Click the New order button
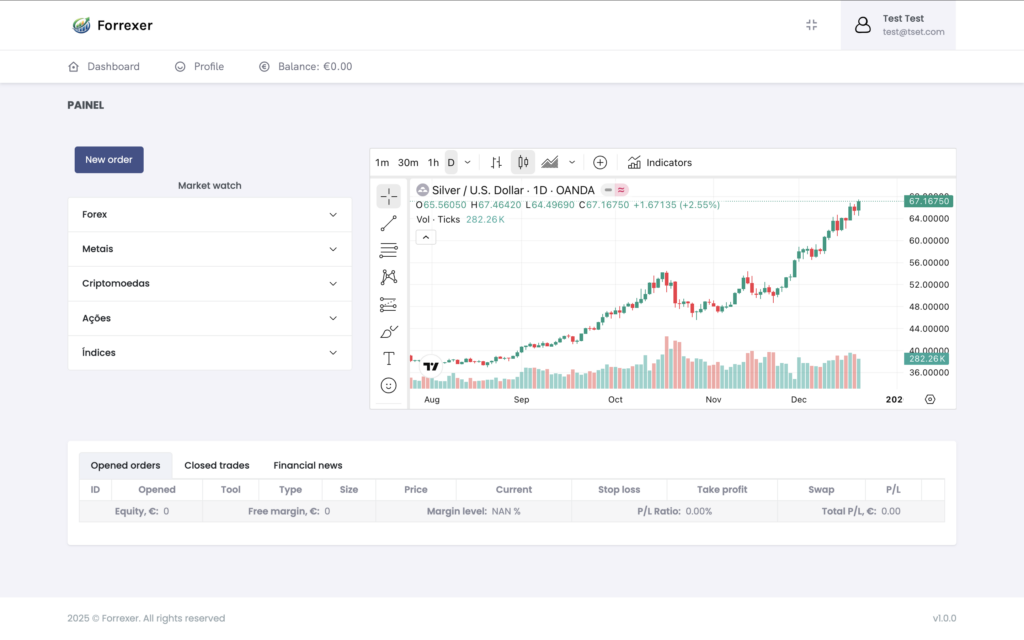This screenshot has width=1024, height=640. [x=109, y=160]
